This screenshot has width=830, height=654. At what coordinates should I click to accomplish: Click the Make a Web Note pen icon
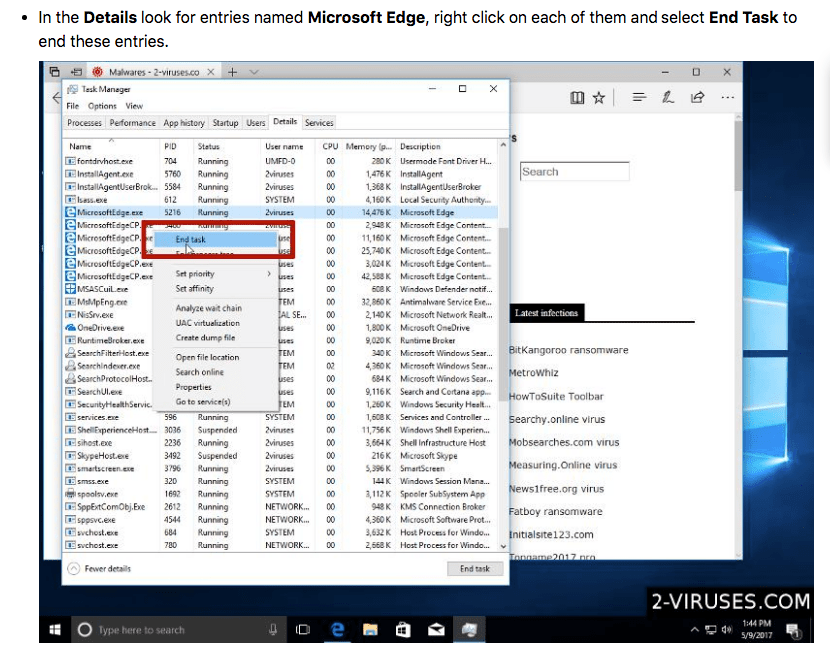tap(668, 97)
